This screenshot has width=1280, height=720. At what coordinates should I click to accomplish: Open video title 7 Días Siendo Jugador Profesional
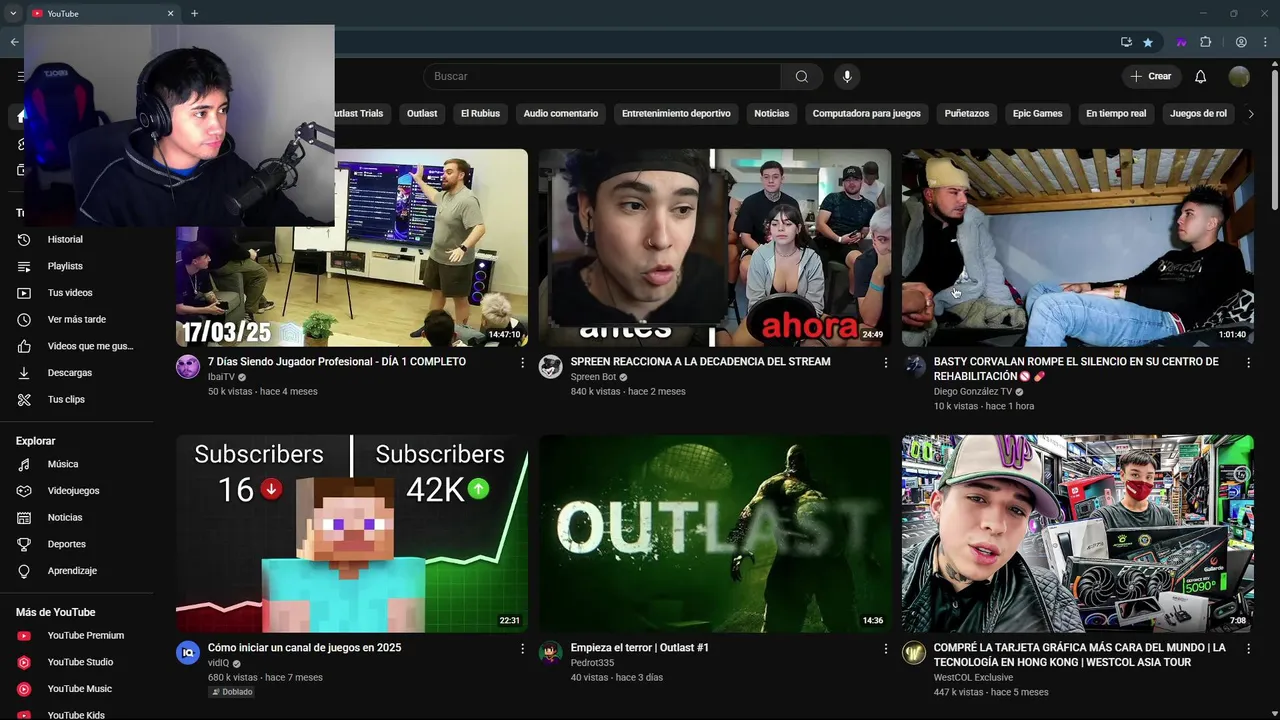tap(337, 362)
